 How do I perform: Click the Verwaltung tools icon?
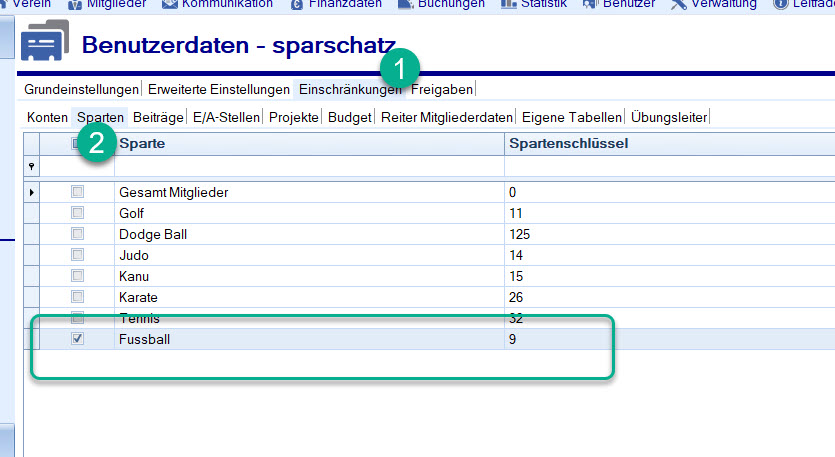(678, 4)
